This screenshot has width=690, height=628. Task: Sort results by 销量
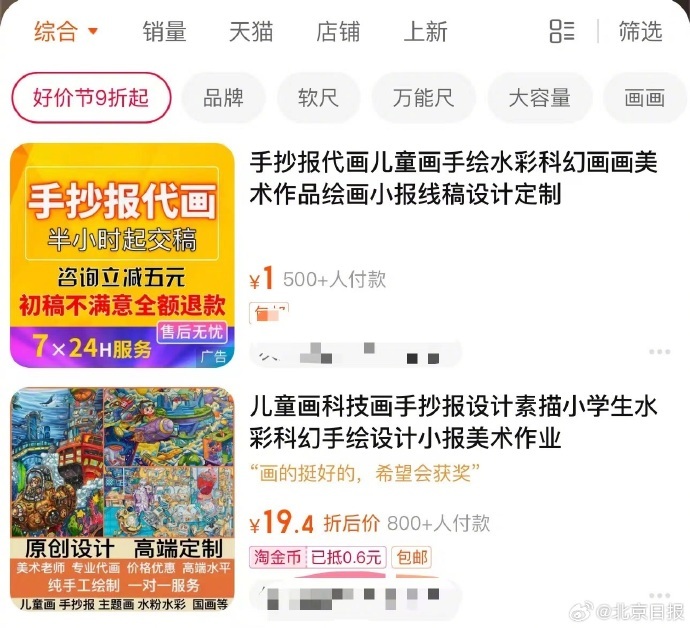164,32
